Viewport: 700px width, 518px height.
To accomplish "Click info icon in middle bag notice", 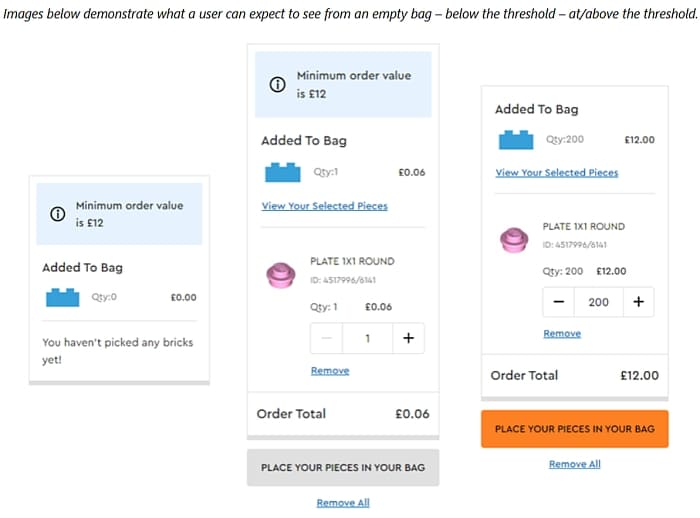I will point(277,84).
